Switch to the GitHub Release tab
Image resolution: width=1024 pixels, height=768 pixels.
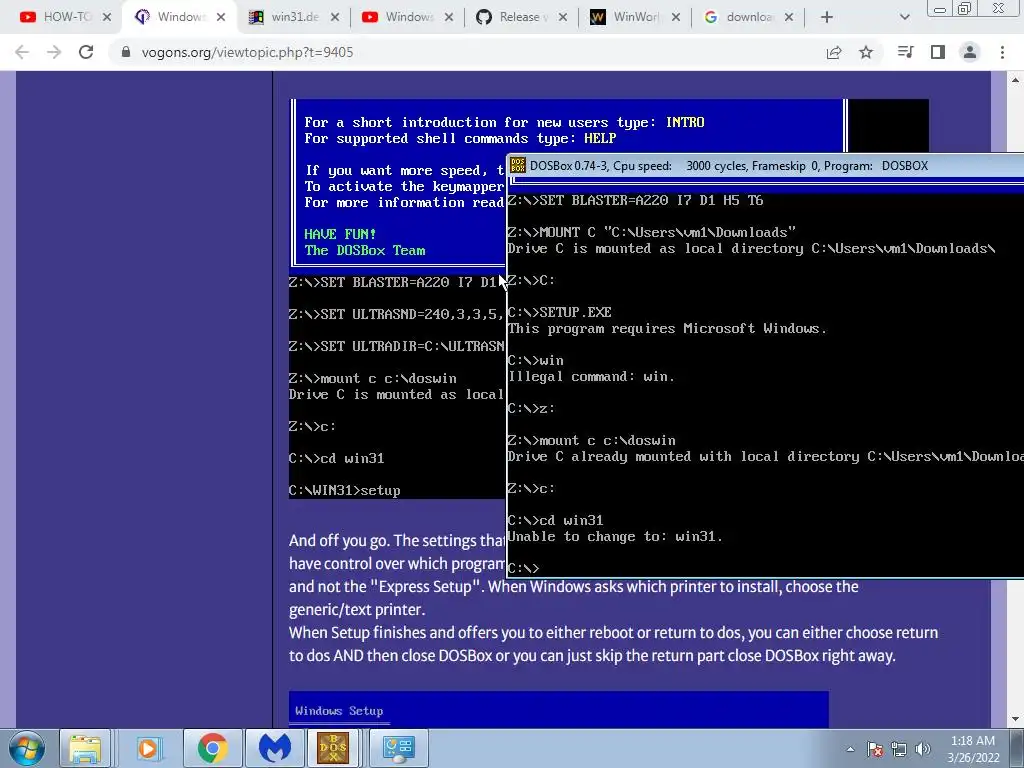click(x=511, y=17)
